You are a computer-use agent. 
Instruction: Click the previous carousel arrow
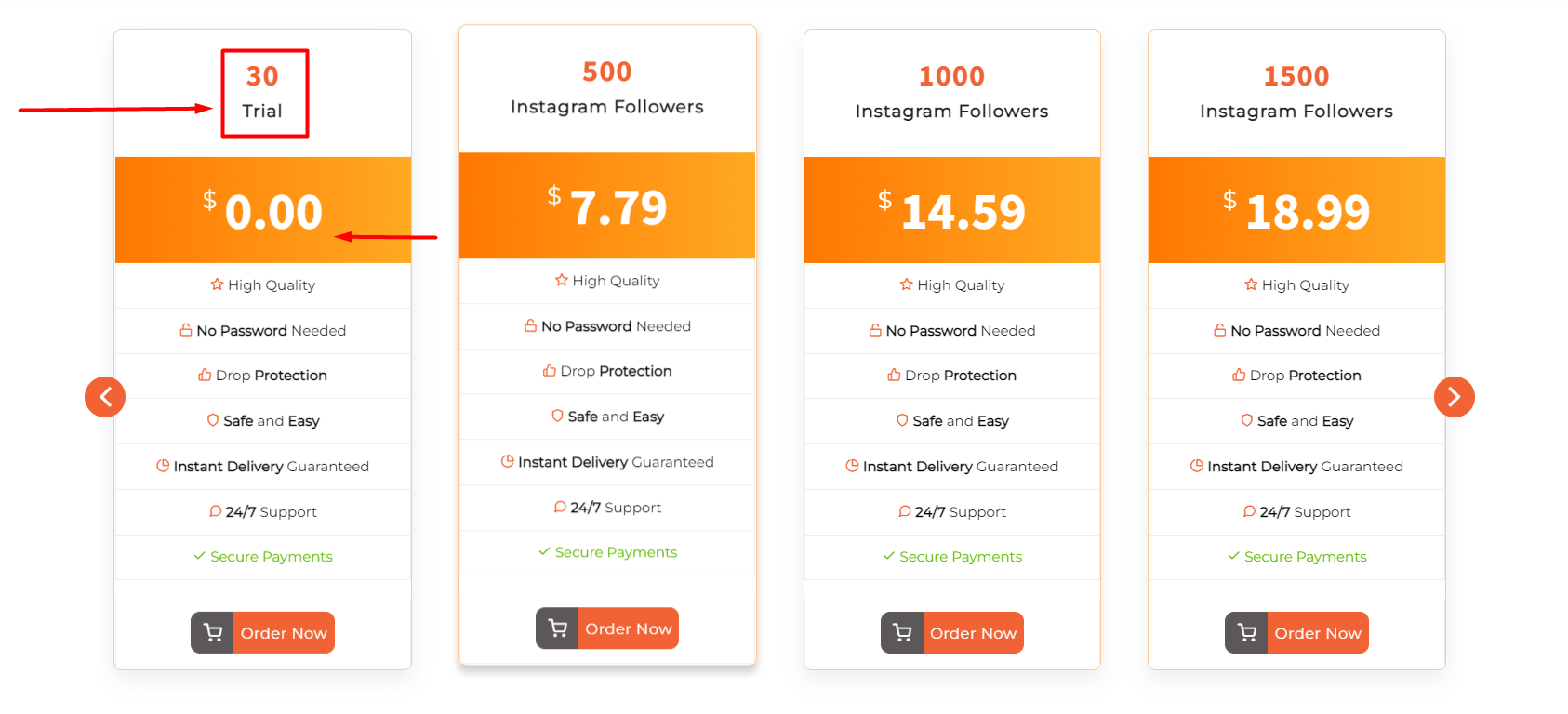(x=105, y=397)
